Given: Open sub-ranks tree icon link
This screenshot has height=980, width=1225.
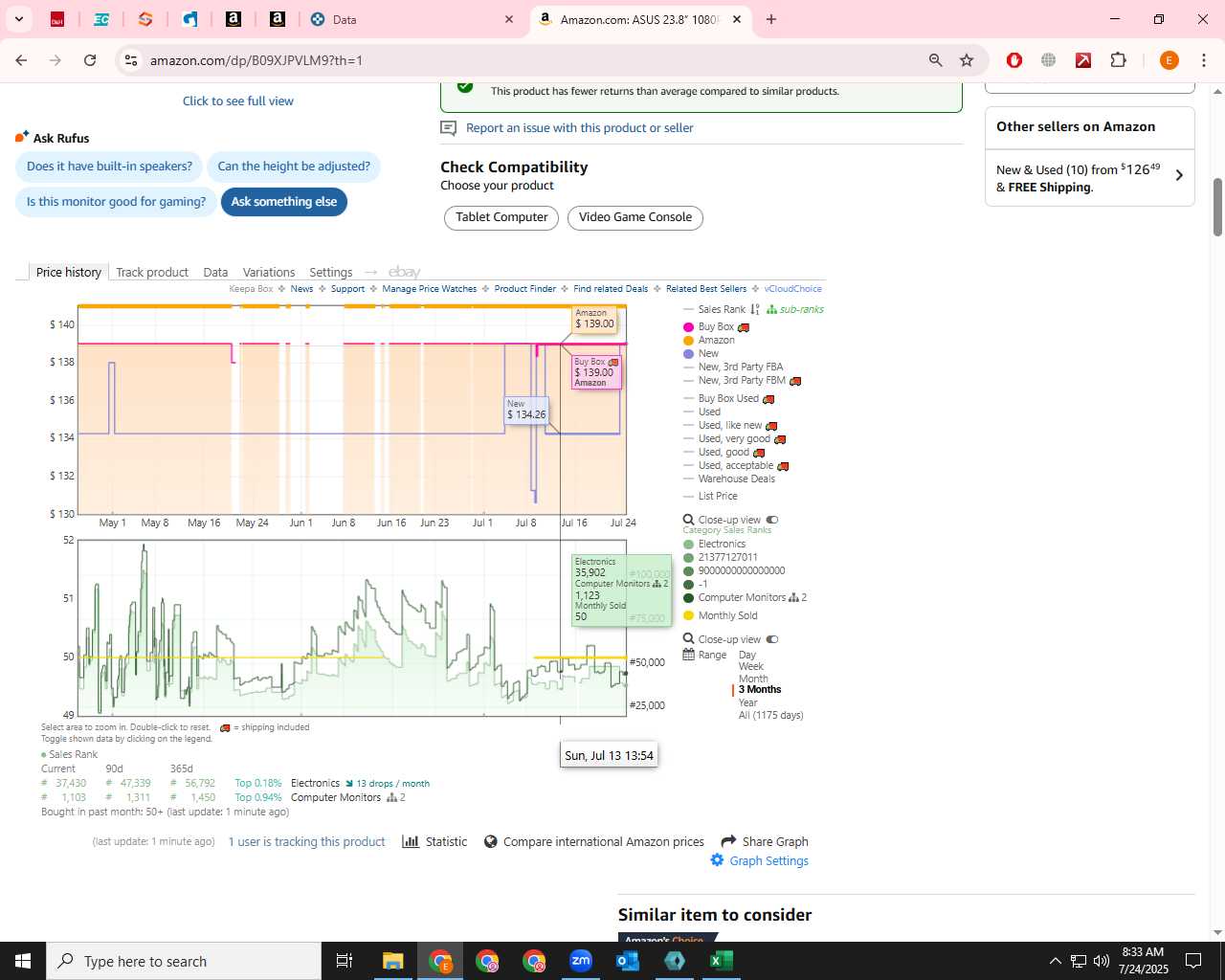Looking at the screenshot, I should (x=795, y=309).
